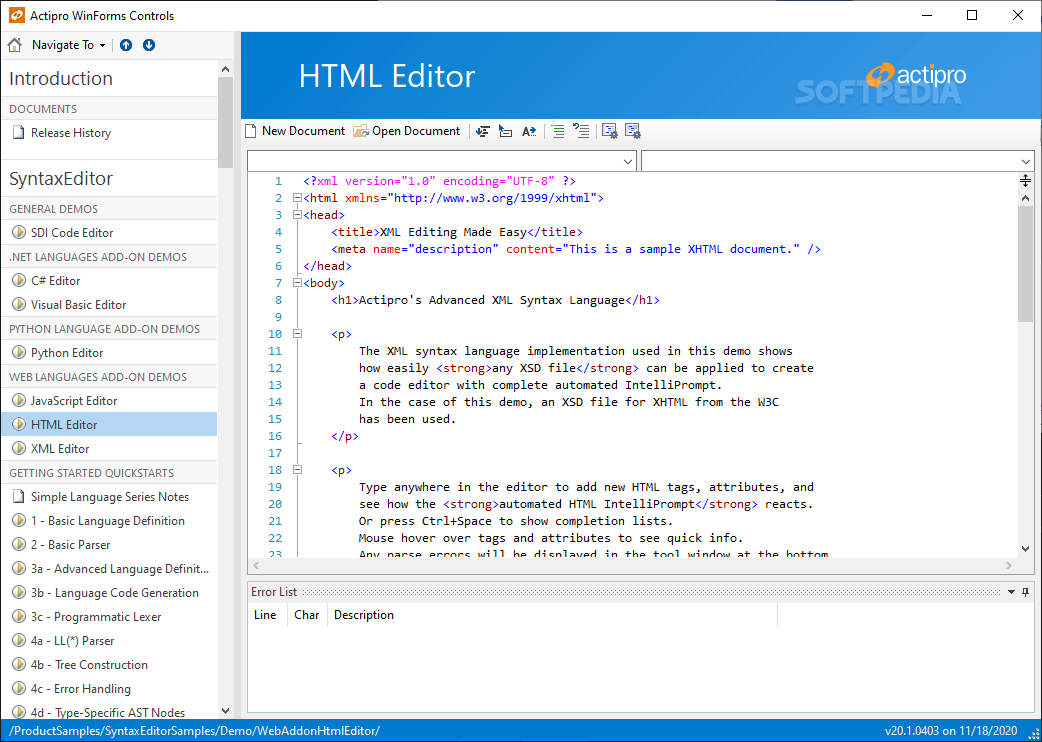Click the editor split view handle
This screenshot has height=742, width=1042.
(x=1025, y=180)
